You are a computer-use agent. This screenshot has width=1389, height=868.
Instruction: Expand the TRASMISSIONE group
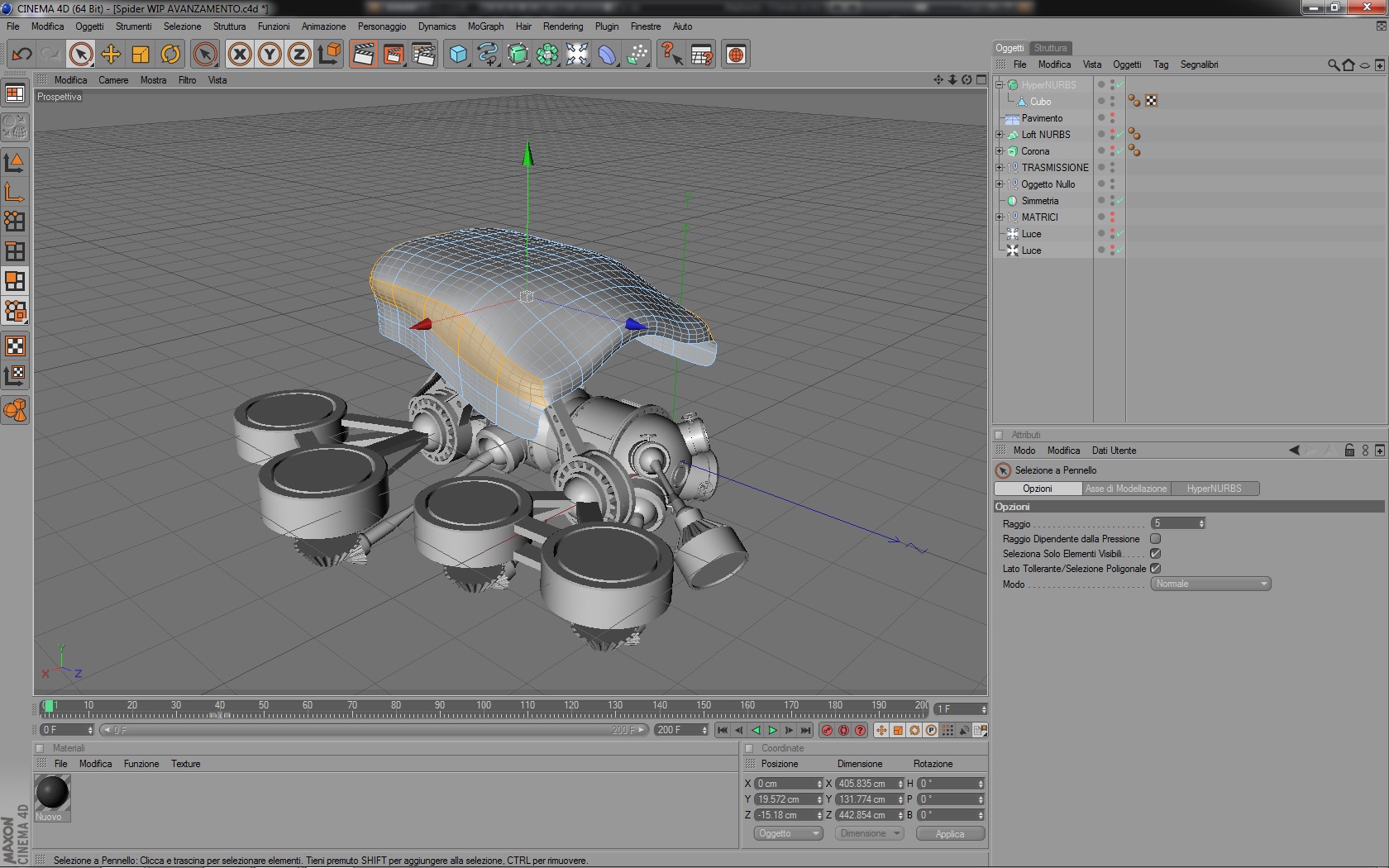coord(999,167)
